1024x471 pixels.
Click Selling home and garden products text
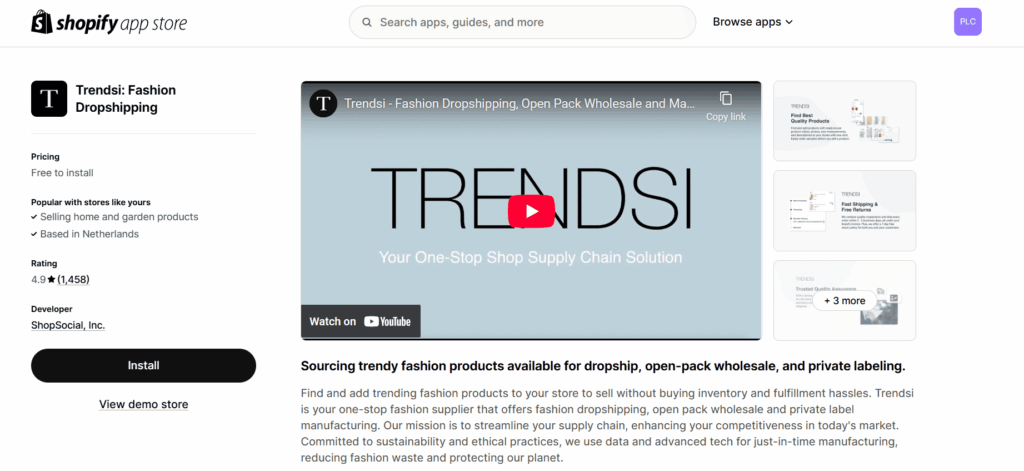[x=120, y=216]
